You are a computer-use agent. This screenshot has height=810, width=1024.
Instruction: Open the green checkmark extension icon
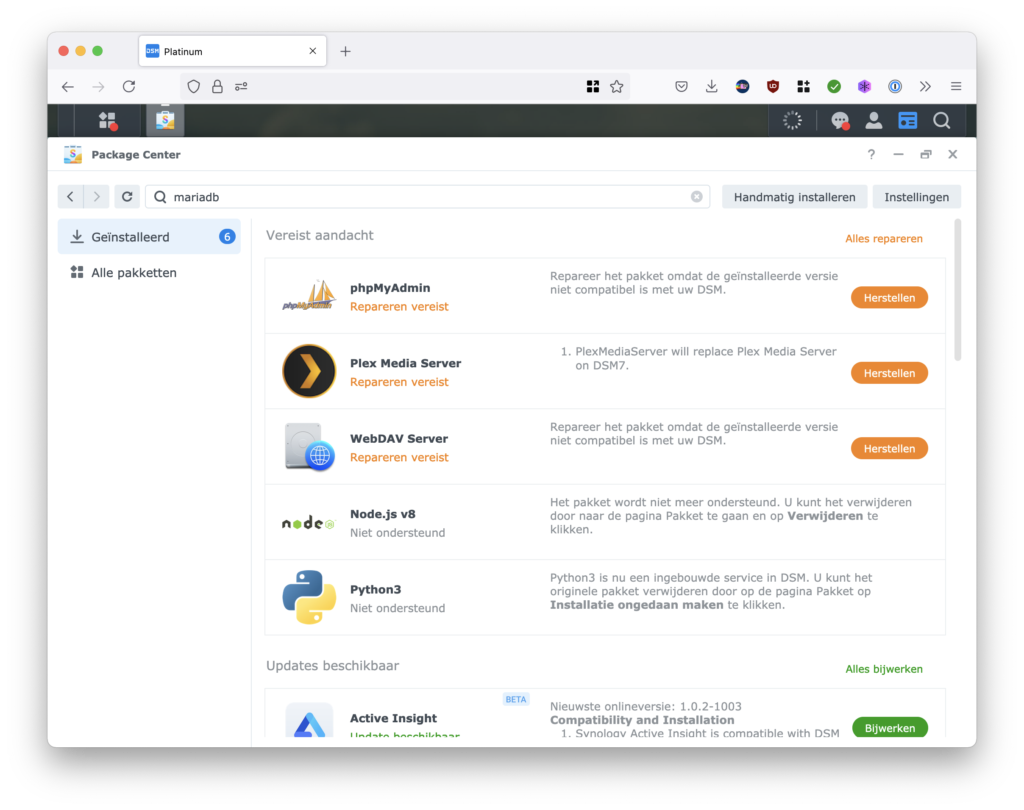click(x=834, y=86)
